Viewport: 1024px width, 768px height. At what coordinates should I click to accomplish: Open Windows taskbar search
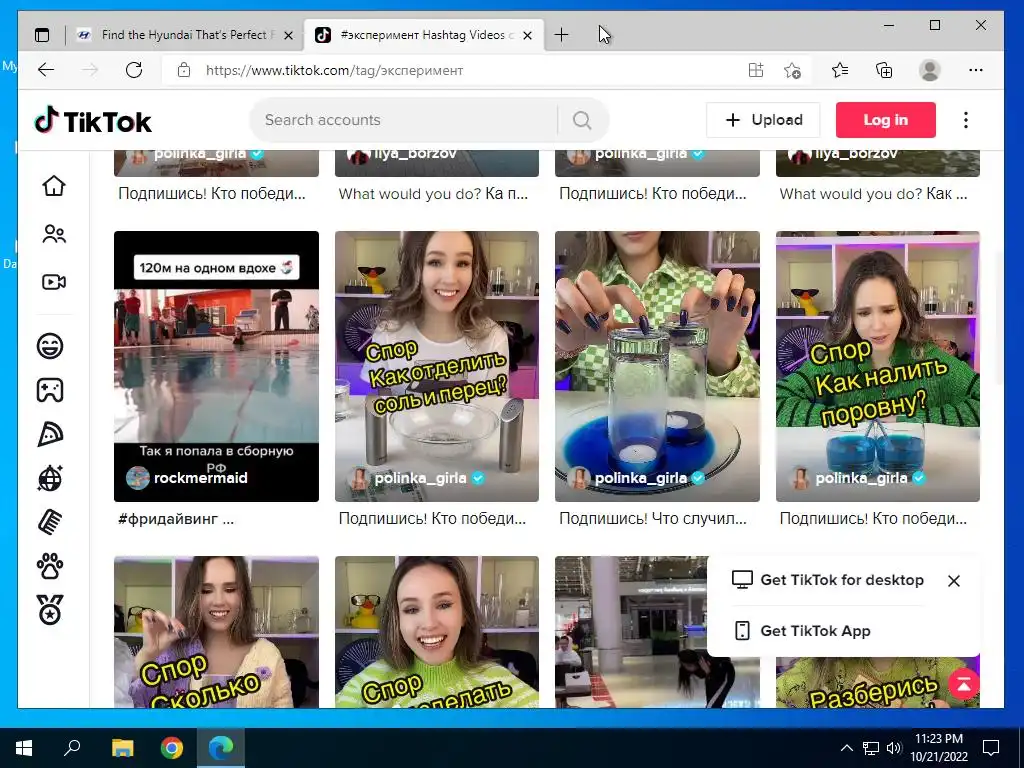pyautogui.click(x=72, y=748)
